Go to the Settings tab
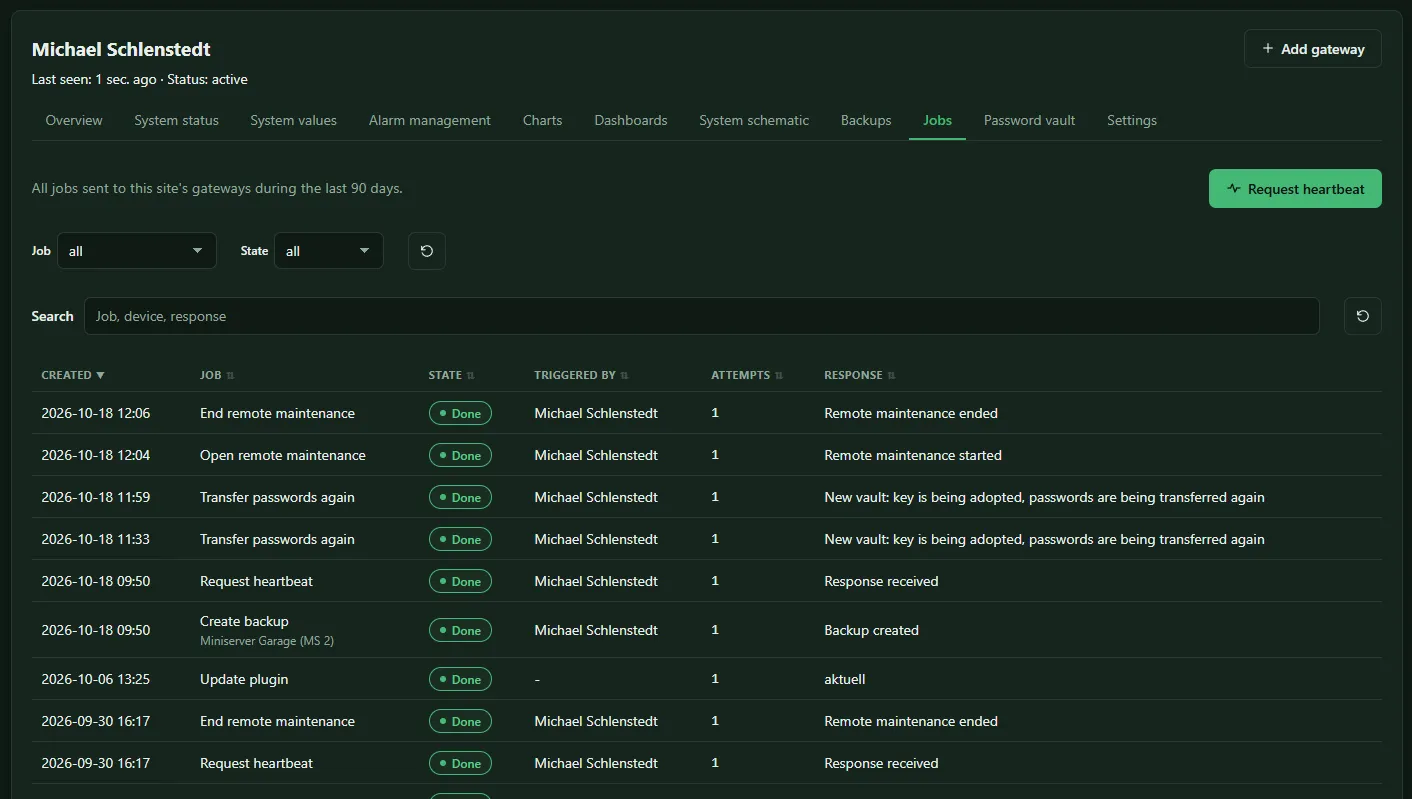The image size is (1412, 799). coord(1132,120)
